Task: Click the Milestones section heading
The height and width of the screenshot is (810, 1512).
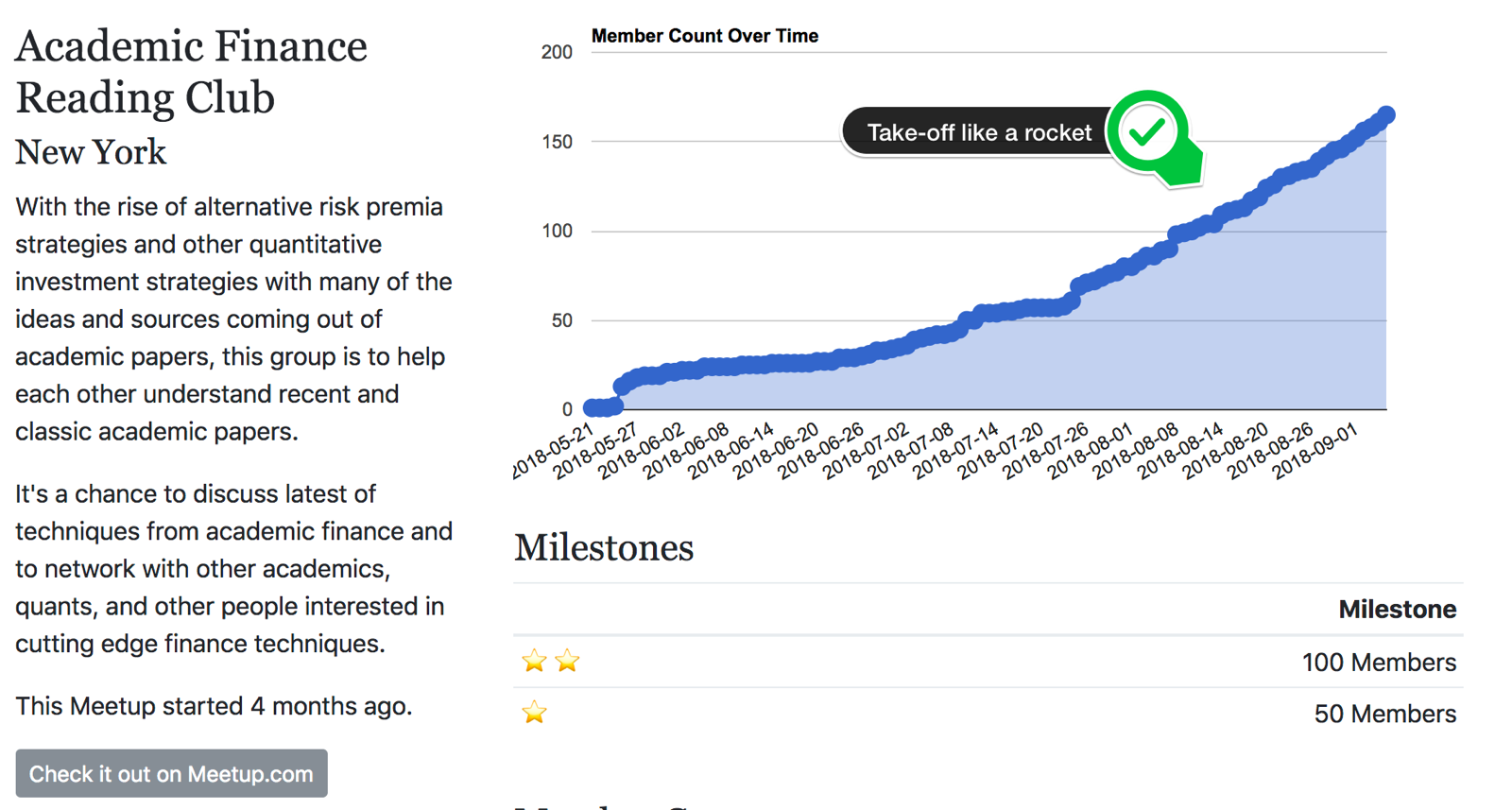Action: (x=604, y=547)
